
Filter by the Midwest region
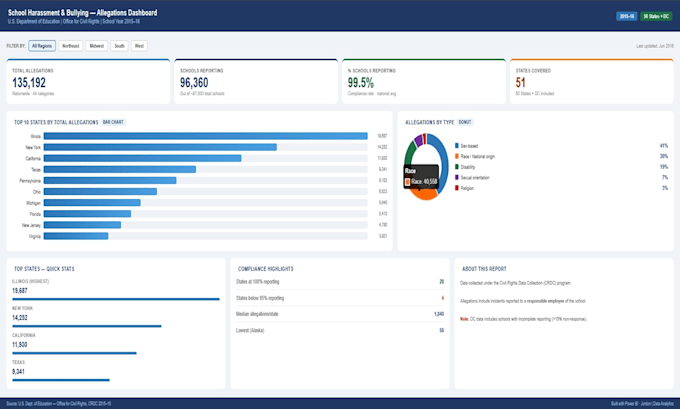[97, 46]
